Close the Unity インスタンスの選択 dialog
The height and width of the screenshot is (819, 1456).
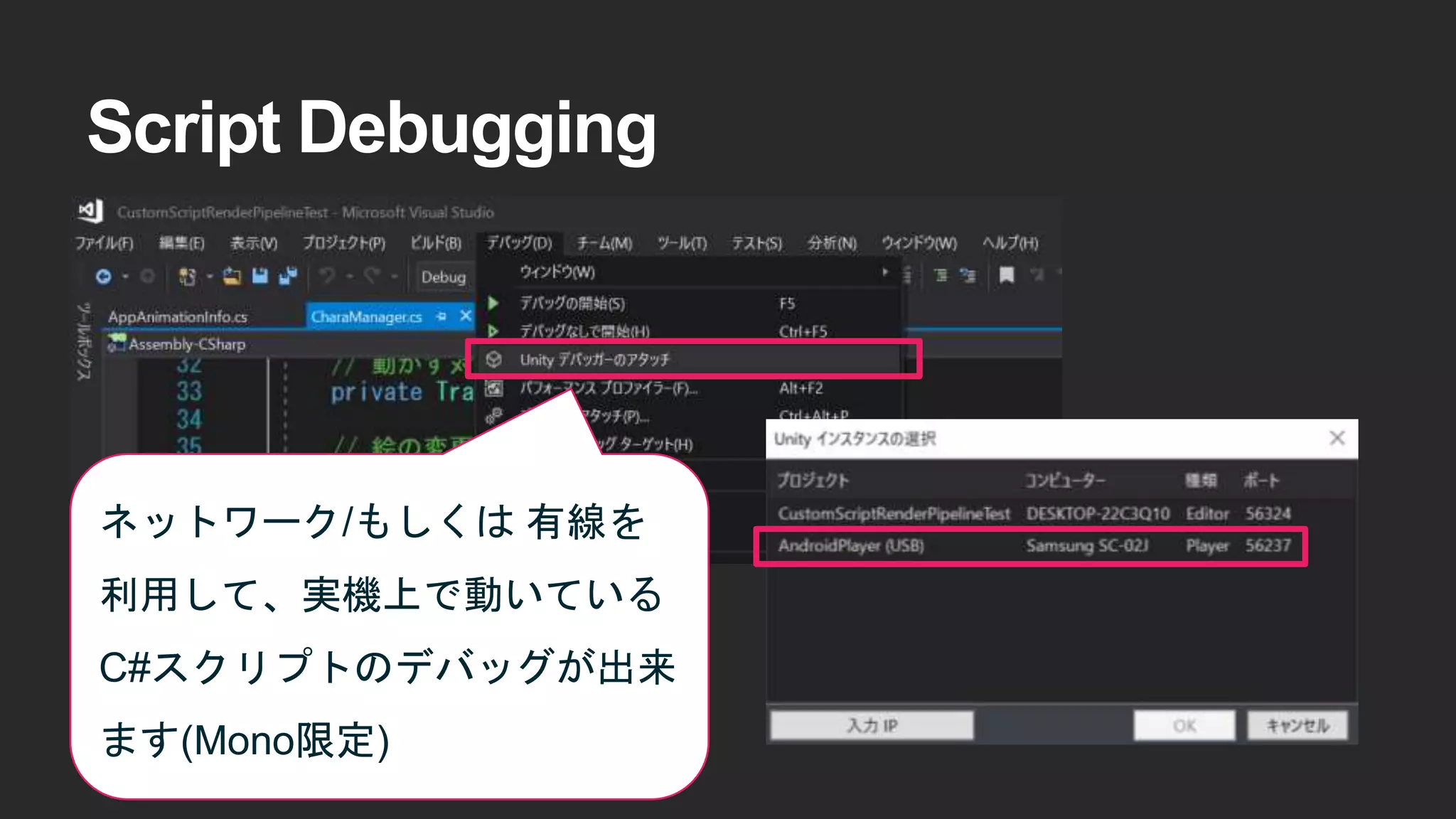[1337, 438]
